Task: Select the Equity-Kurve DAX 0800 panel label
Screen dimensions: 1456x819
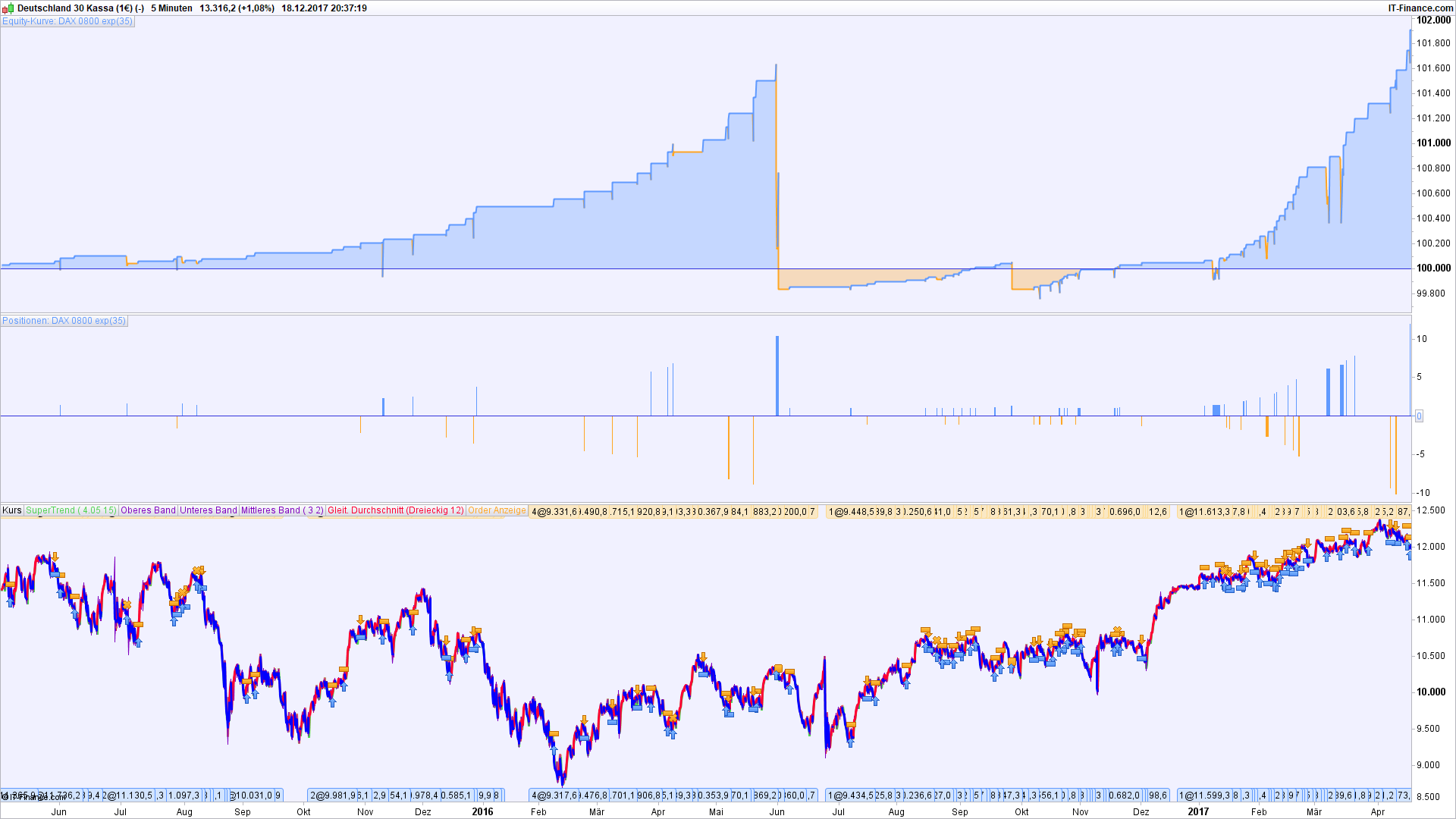Action: [67, 21]
